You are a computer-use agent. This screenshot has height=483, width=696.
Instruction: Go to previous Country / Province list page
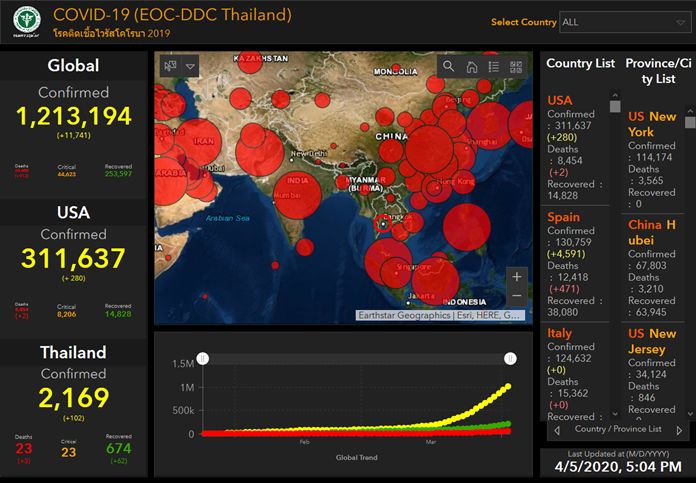[556, 430]
